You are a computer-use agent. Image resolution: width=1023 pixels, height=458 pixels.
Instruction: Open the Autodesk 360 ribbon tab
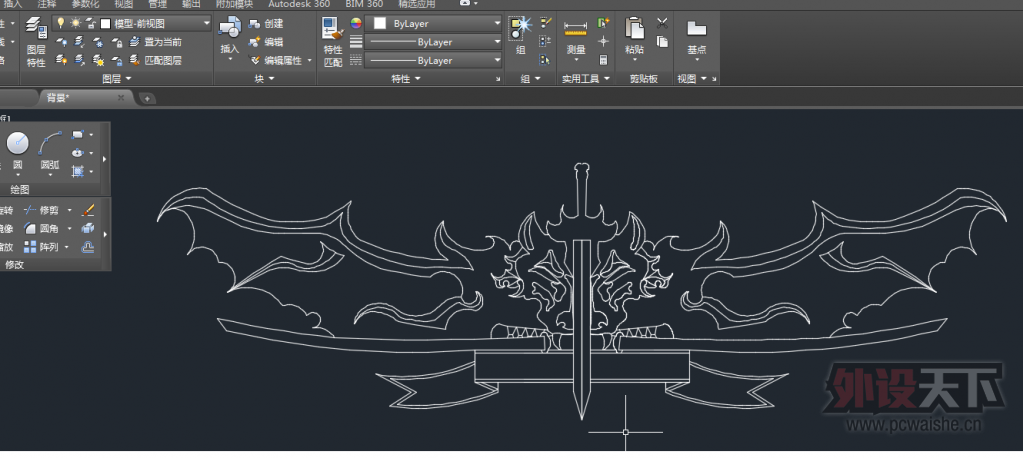(x=299, y=4)
